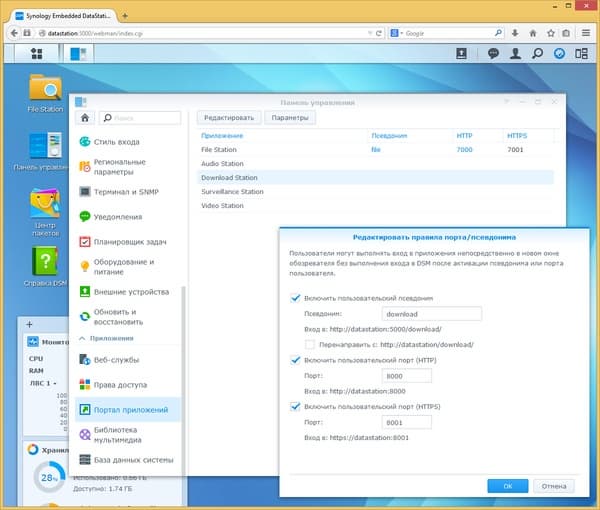The width and height of the screenshot is (600, 510).
Task: Toggle DSM widgets panel icon
Action: [581, 54]
